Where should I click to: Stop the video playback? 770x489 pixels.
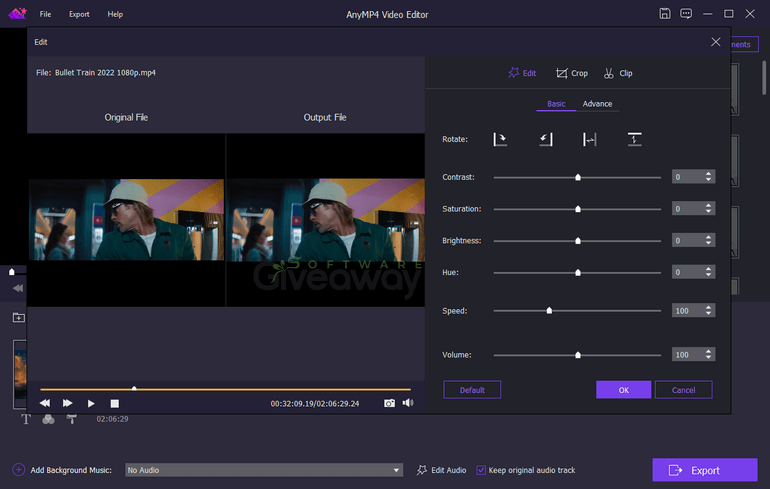114,403
